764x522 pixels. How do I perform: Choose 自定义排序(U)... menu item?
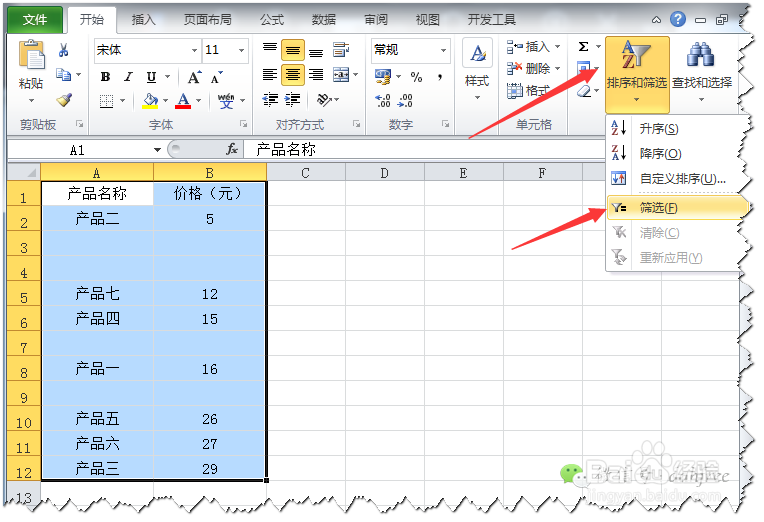point(674,178)
